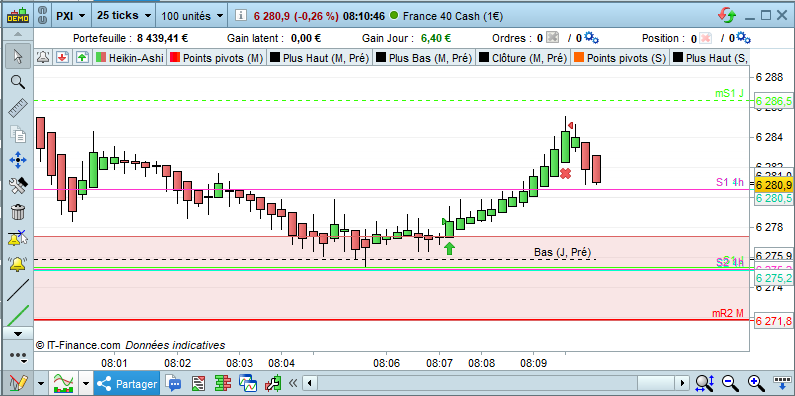Click the horizontal chart scrollbar thumb
Image resolution: width=795 pixels, height=396 pixels.
657,383
